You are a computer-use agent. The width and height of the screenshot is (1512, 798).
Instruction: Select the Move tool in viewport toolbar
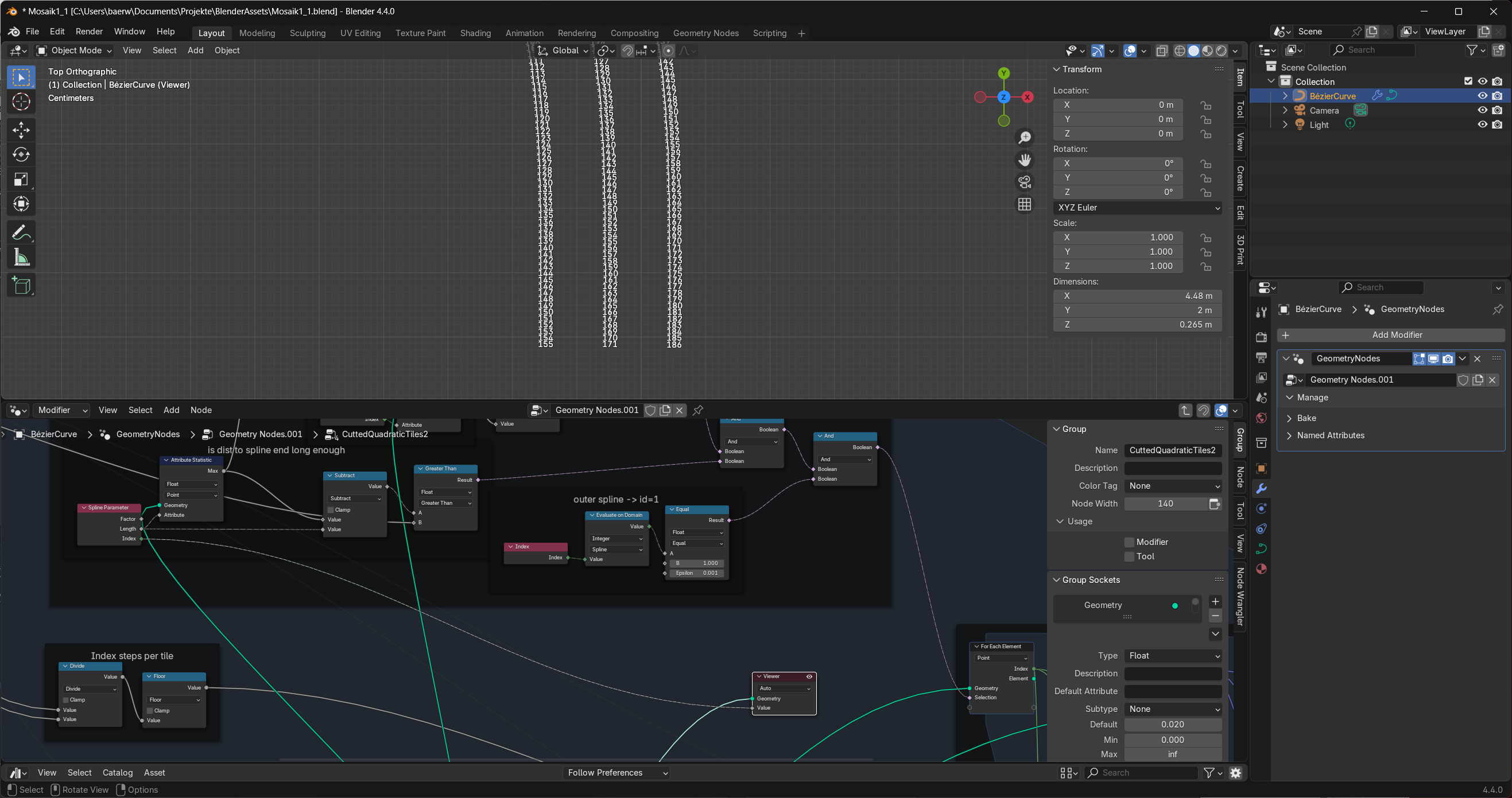tap(21, 130)
